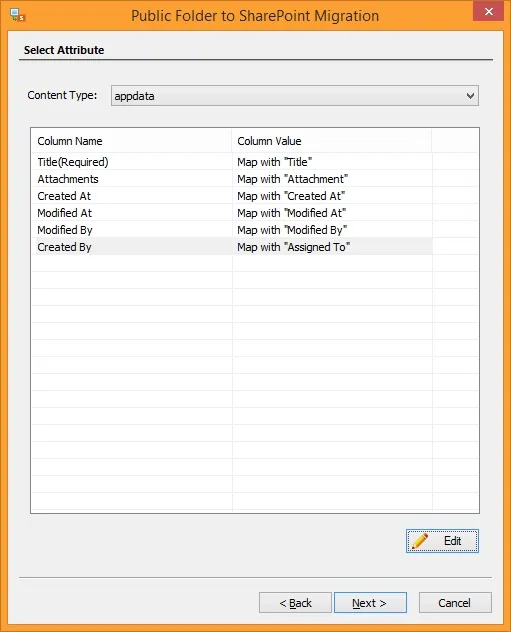Click the Content Type label
The image size is (511, 632).
[62, 96]
